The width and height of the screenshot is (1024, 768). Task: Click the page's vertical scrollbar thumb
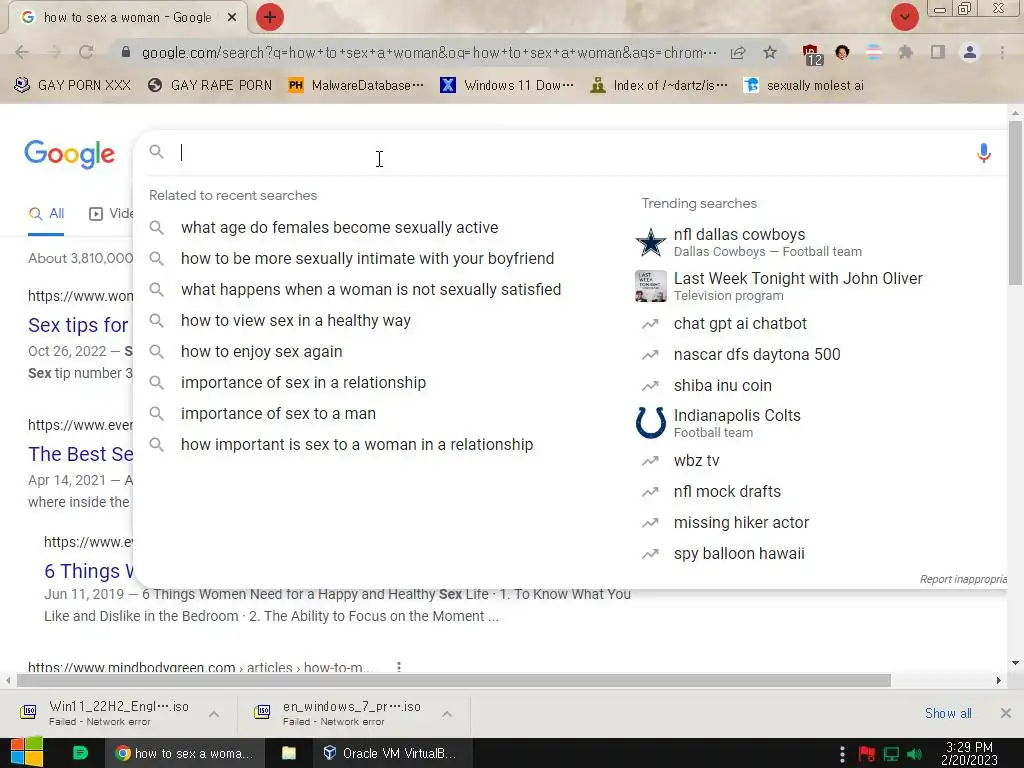(x=1015, y=202)
